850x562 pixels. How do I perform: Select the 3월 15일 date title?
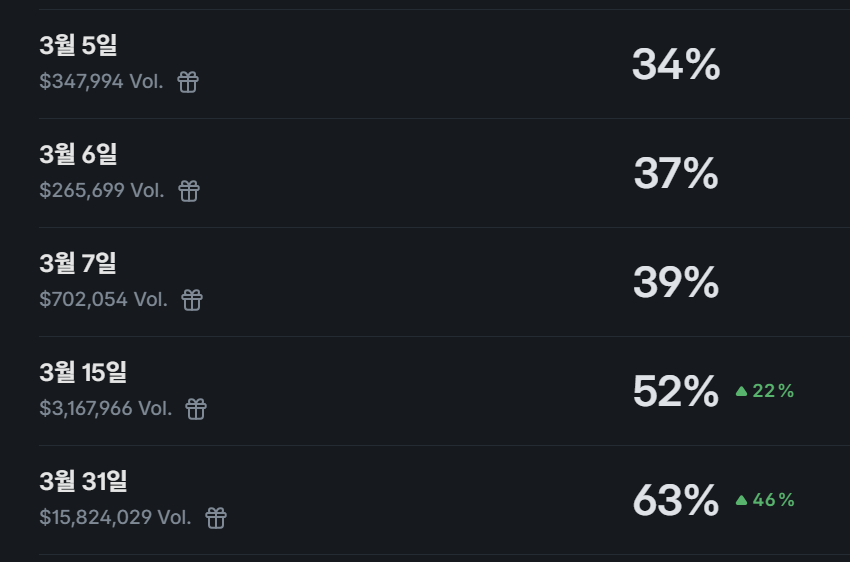[83, 372]
